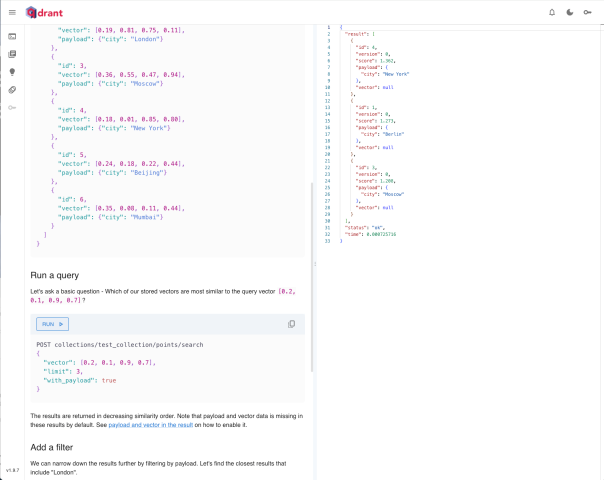Click the panel divider between tutorial and response
Viewport: 604px width, 480px height.
[x=314, y=264]
